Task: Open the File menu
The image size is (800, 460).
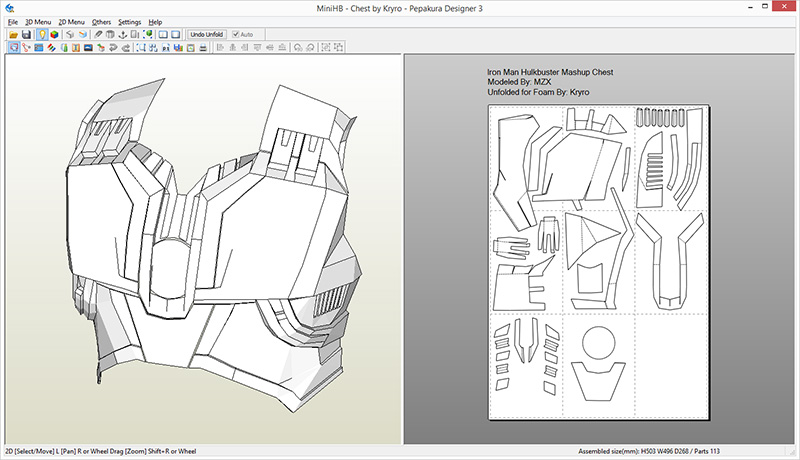Action: [13, 22]
